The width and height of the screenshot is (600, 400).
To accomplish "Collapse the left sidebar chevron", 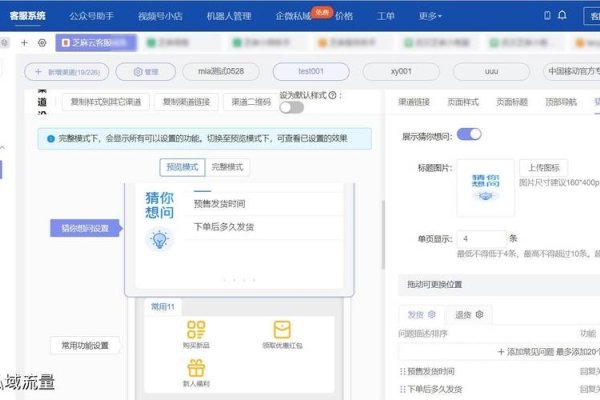I will point(3,147).
